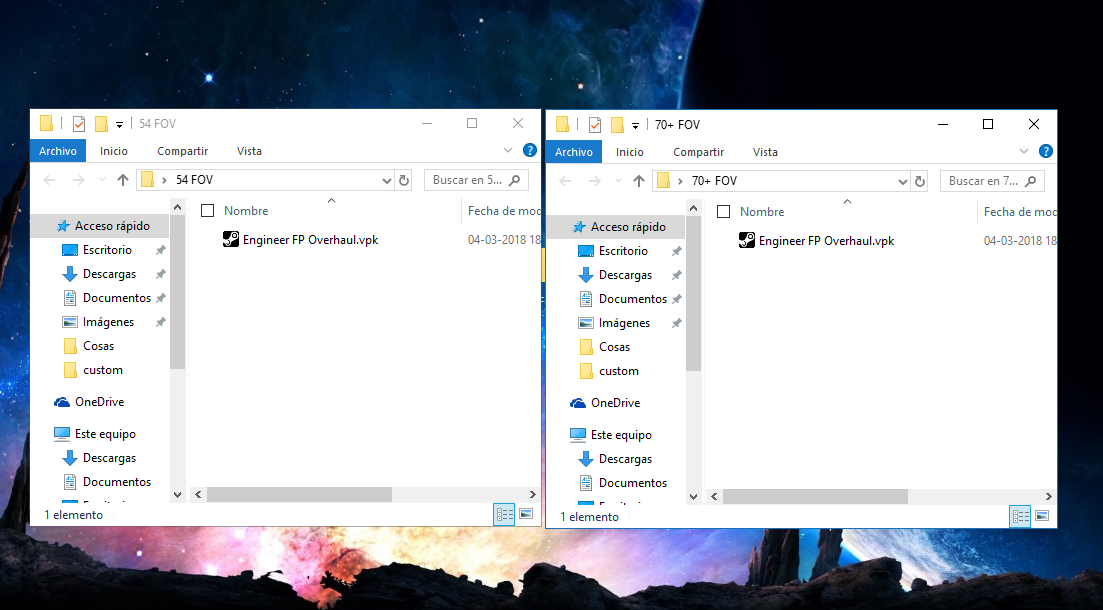
Task: Click the help icon in 54 FOV window
Action: (530, 150)
